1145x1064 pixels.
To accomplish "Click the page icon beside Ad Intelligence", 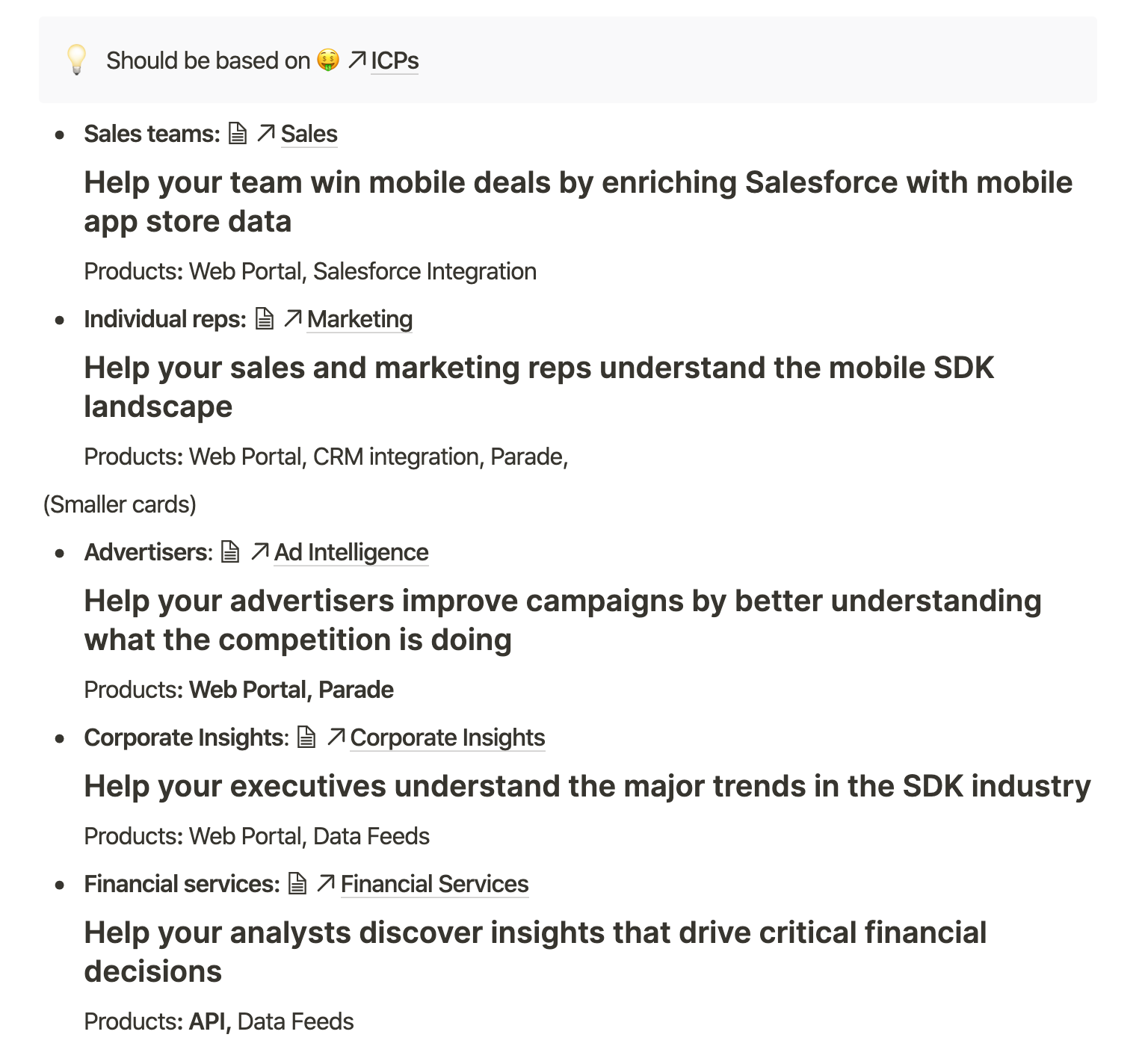I will (231, 552).
